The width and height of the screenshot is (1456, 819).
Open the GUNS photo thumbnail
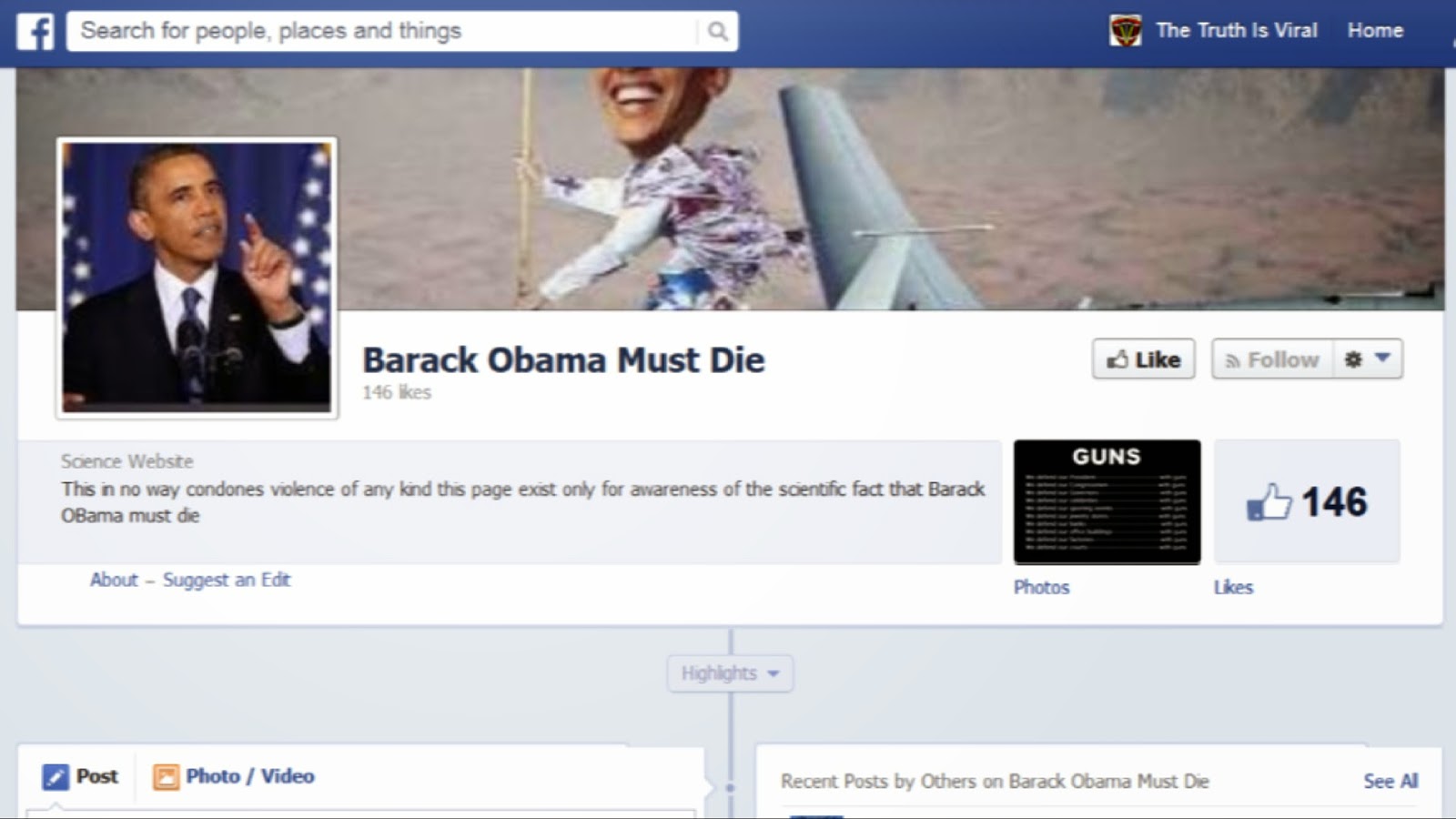1107,501
